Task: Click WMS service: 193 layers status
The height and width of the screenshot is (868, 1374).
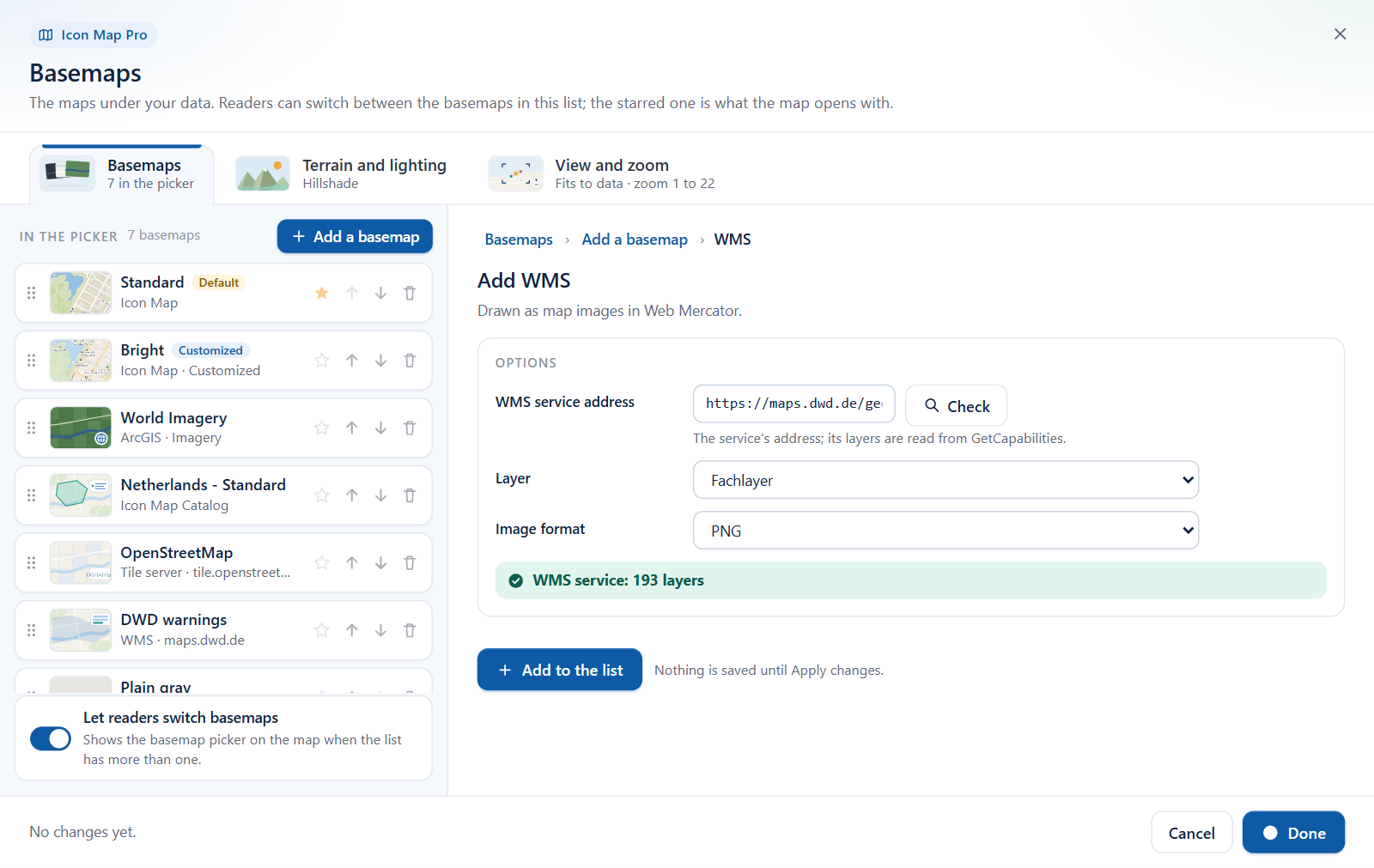Action: (x=911, y=580)
